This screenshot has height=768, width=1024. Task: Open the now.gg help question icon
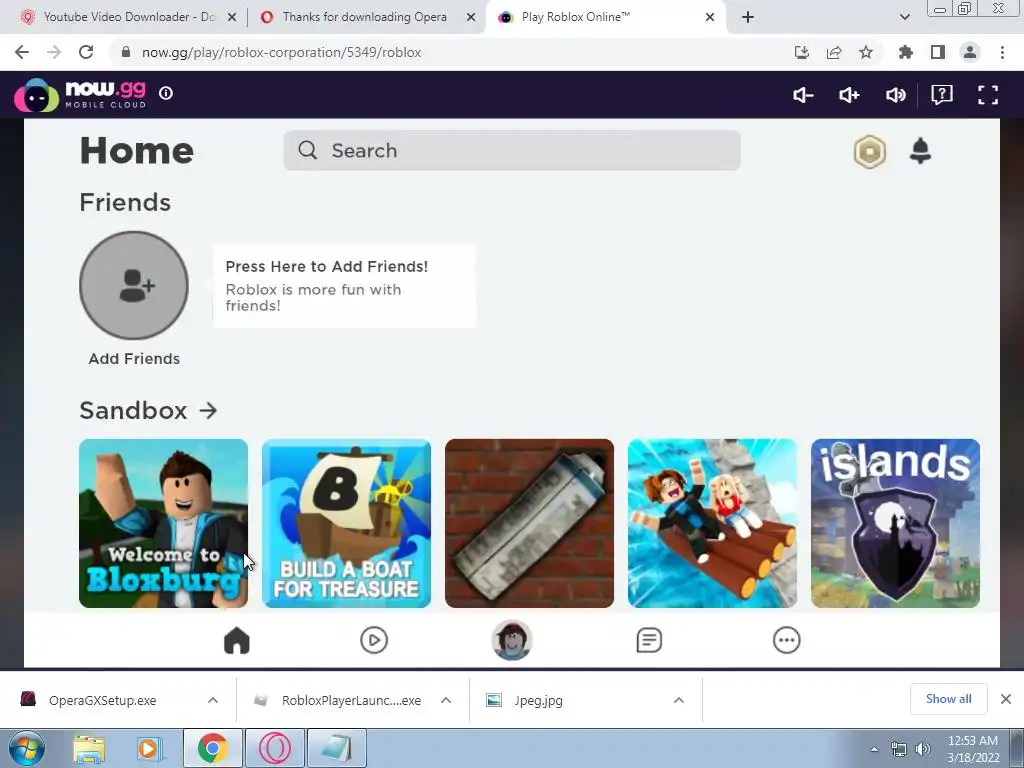942,95
